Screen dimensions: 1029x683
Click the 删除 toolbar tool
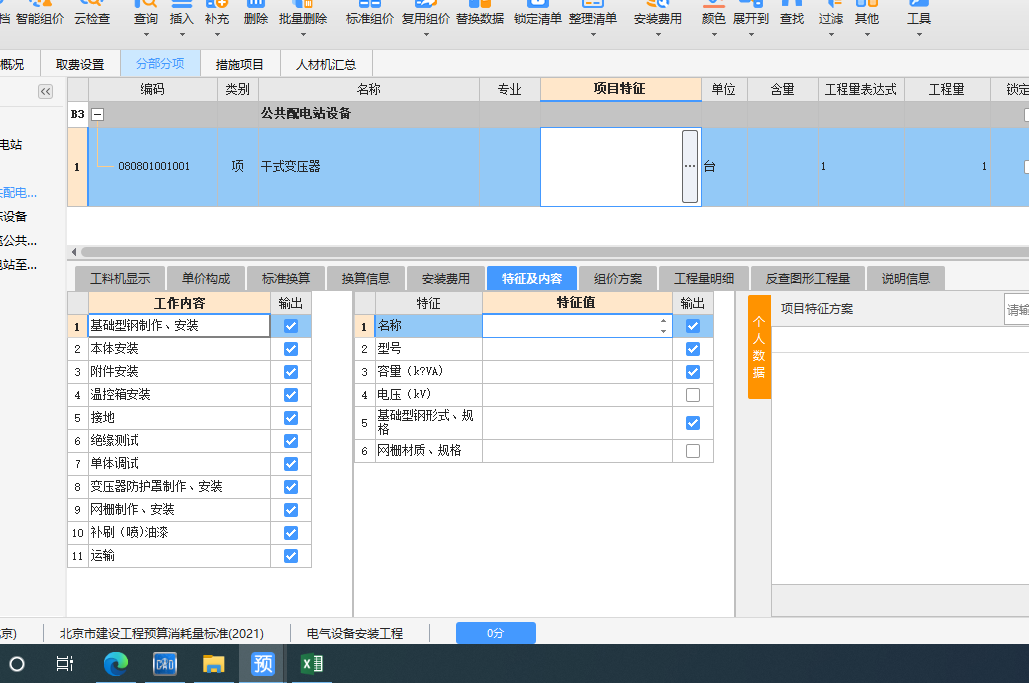tap(255, 13)
